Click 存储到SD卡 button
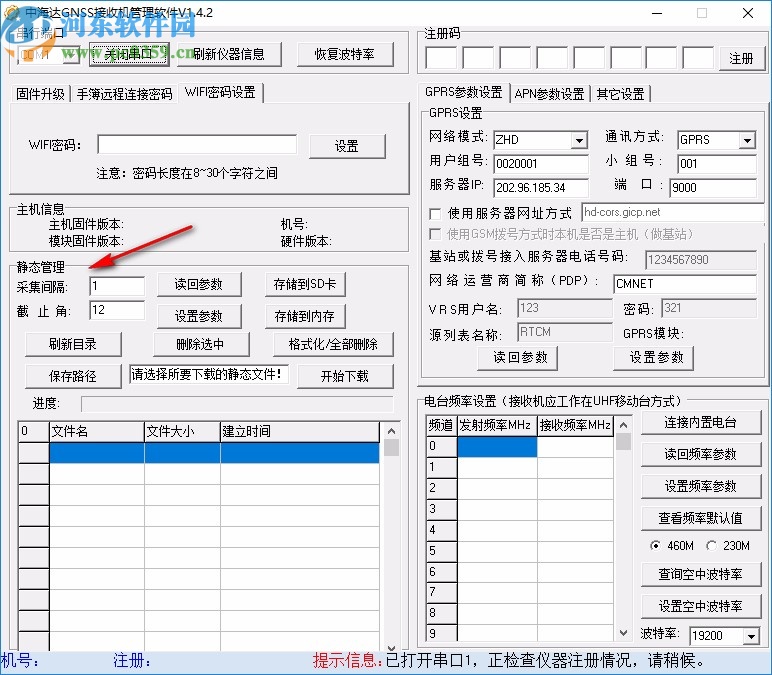Image resolution: width=772 pixels, height=675 pixels. click(305, 285)
